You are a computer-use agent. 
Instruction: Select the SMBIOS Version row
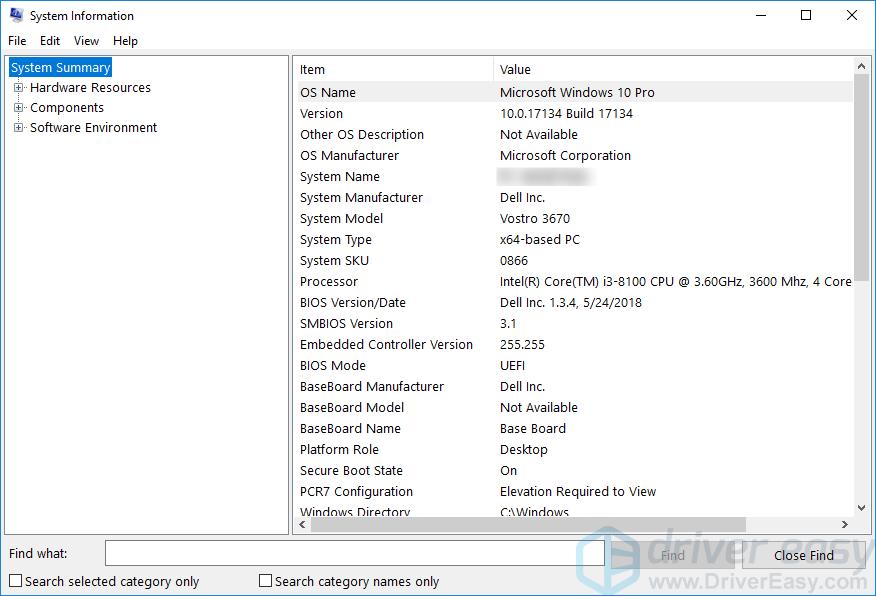pyautogui.click(x=575, y=324)
